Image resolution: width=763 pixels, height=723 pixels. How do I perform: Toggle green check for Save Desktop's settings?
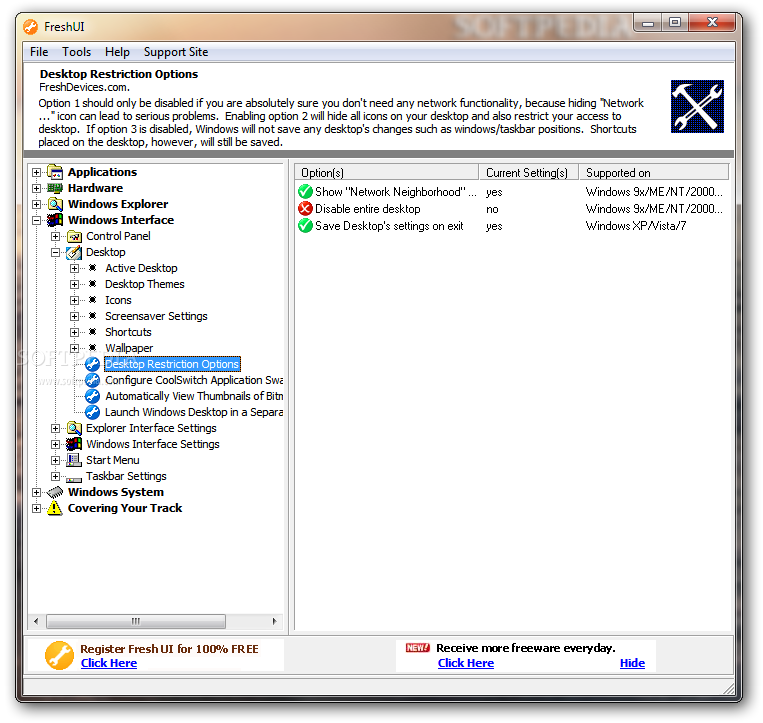click(305, 226)
